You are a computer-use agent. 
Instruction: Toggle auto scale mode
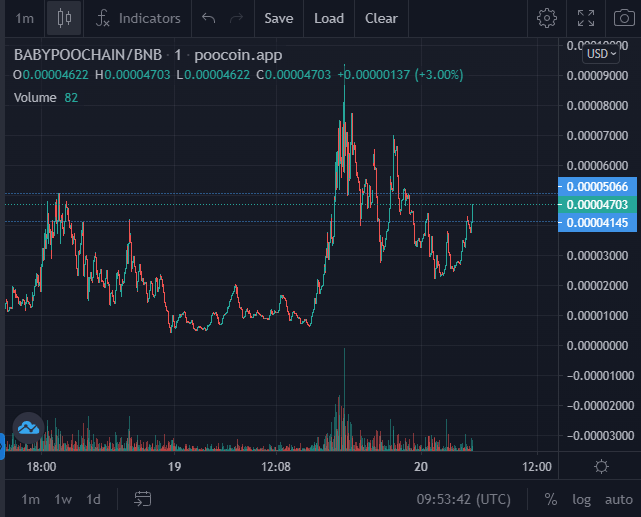pos(619,499)
